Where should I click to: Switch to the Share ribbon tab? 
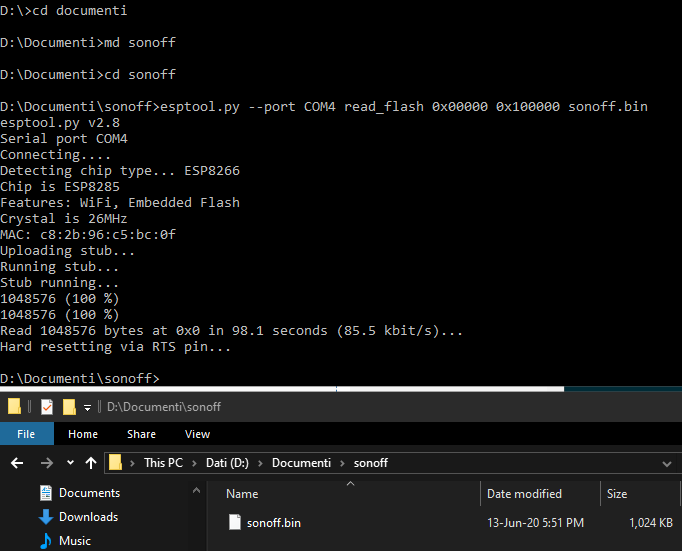pos(141,434)
